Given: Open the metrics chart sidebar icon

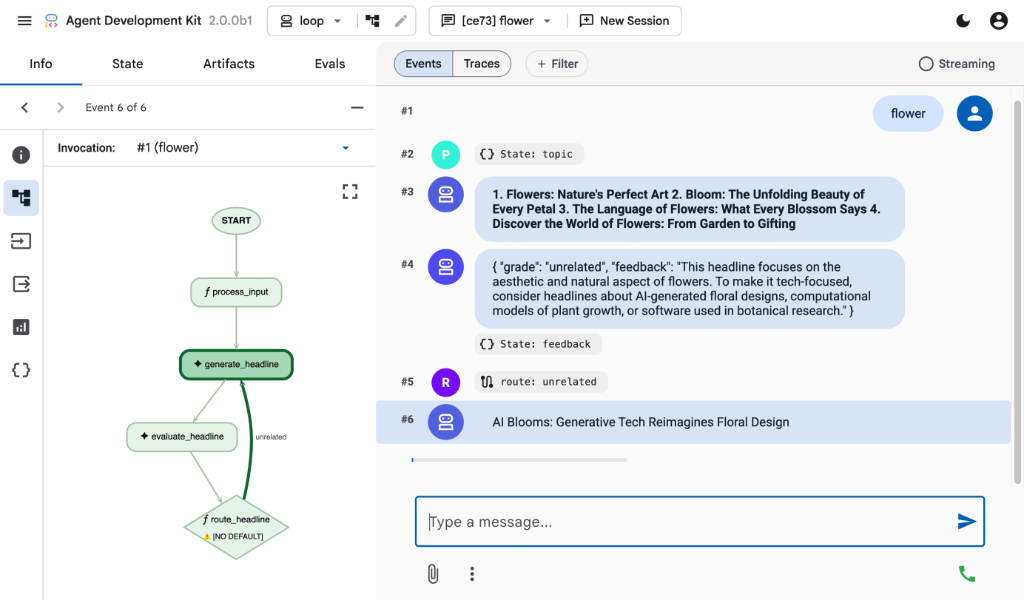Looking at the screenshot, I should [x=21, y=327].
